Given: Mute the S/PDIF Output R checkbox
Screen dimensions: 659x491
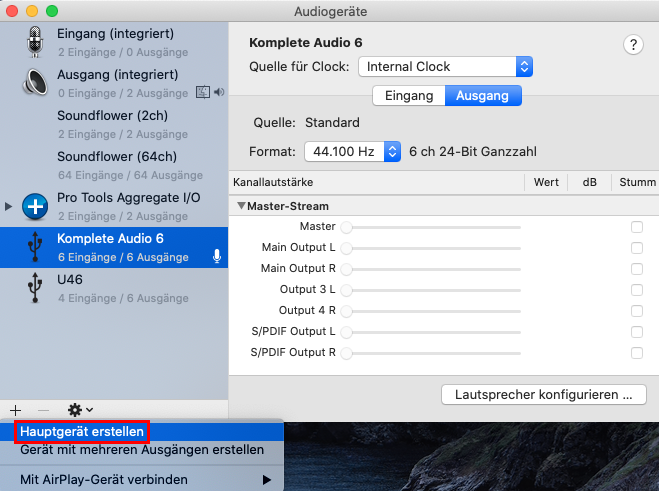Looking at the screenshot, I should pyautogui.click(x=637, y=353).
